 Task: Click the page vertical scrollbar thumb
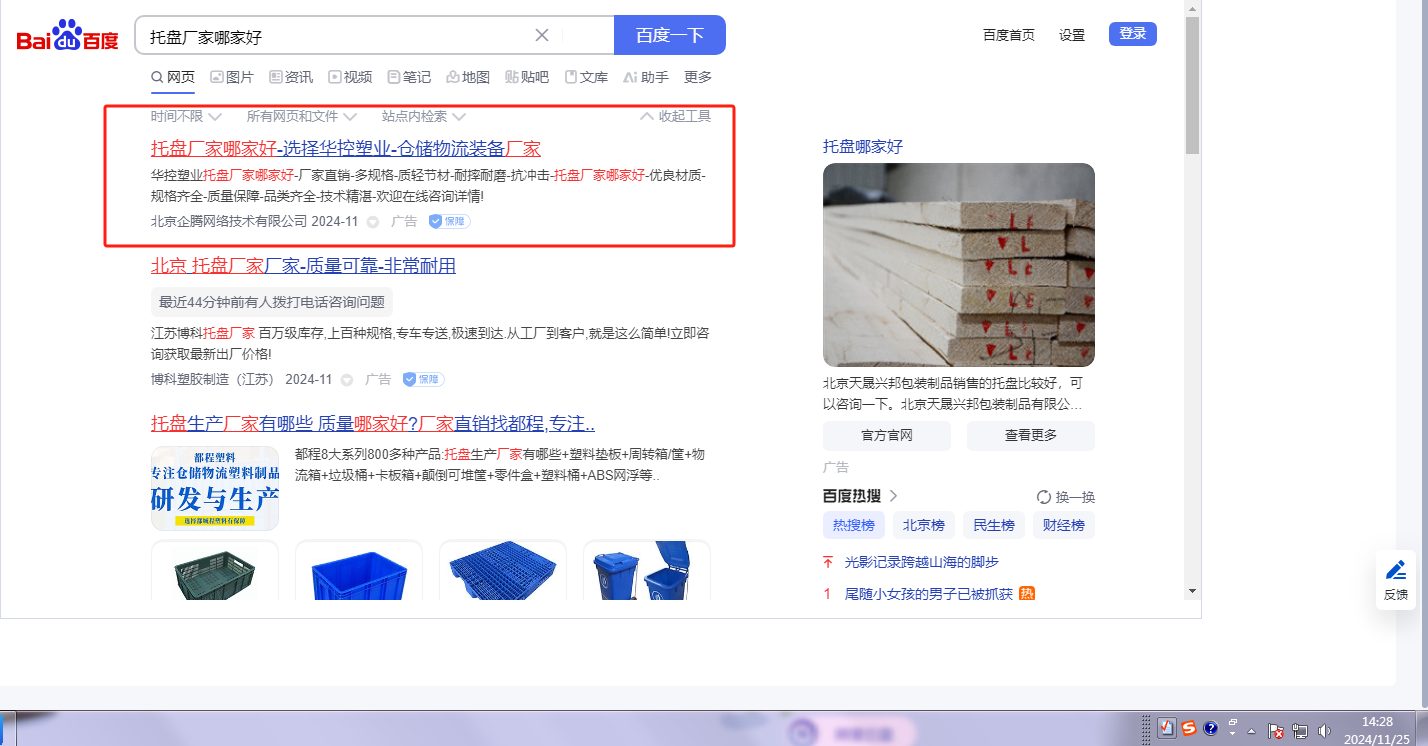[x=1192, y=85]
